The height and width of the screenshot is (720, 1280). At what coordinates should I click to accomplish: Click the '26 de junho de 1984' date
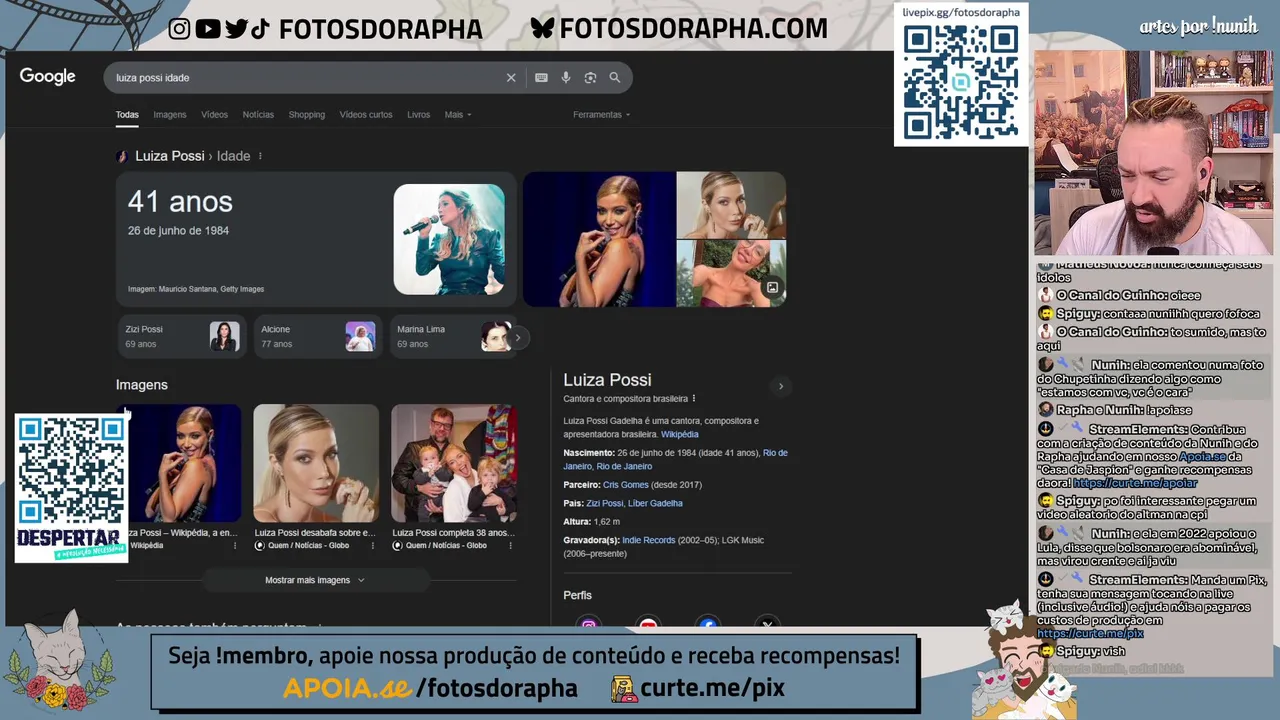pos(178,231)
